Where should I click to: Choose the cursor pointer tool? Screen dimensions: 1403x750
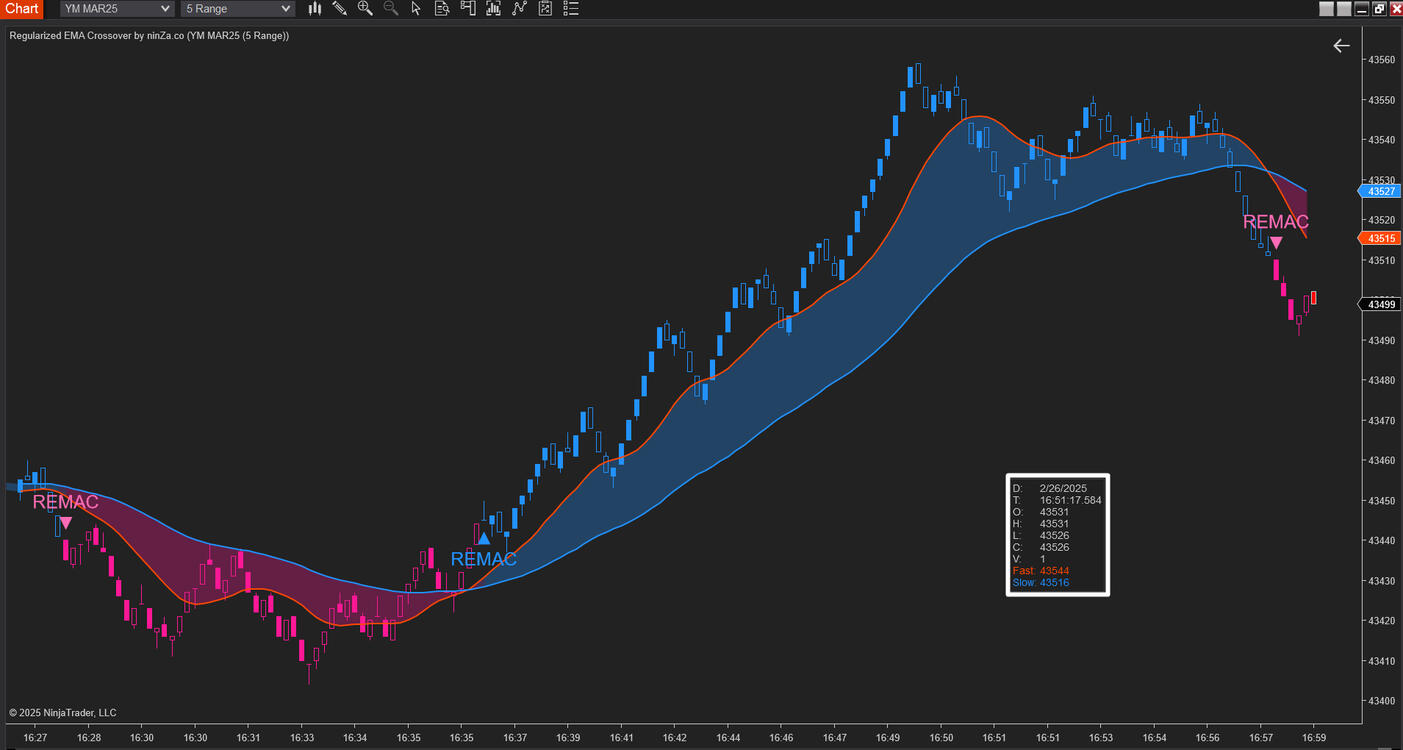pyautogui.click(x=417, y=9)
